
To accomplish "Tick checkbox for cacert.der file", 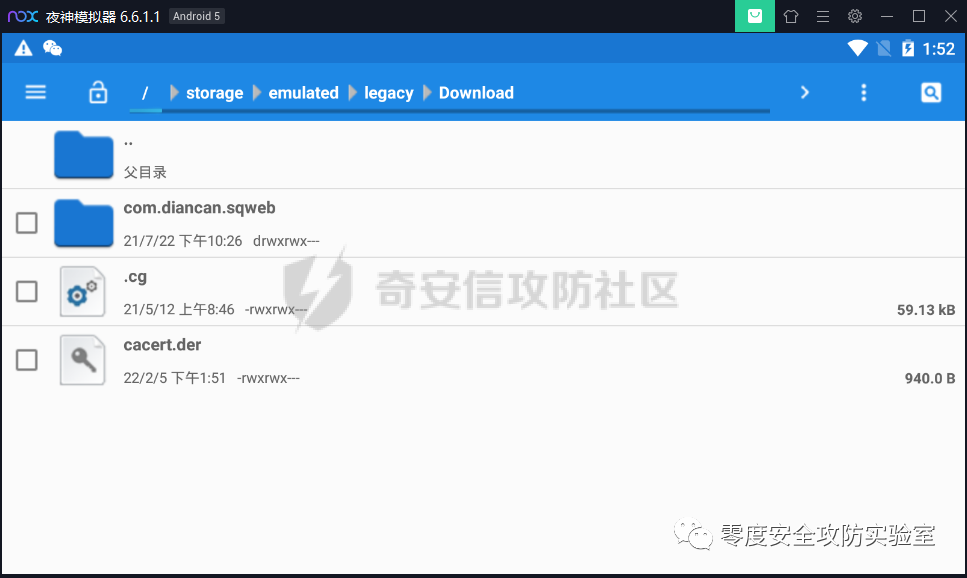I will 27,360.
